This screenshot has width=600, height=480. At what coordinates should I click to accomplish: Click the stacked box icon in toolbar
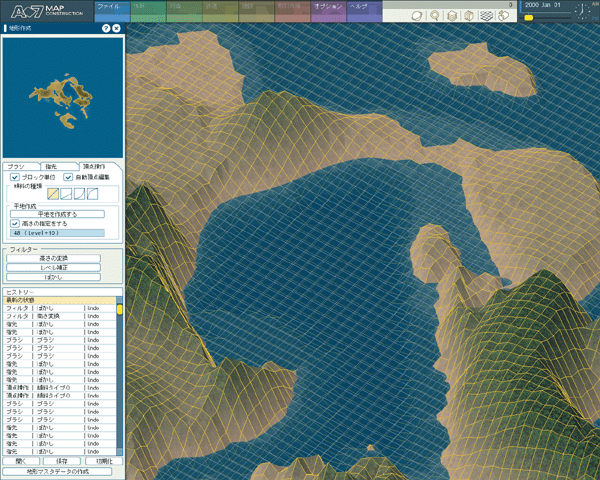pos(452,16)
